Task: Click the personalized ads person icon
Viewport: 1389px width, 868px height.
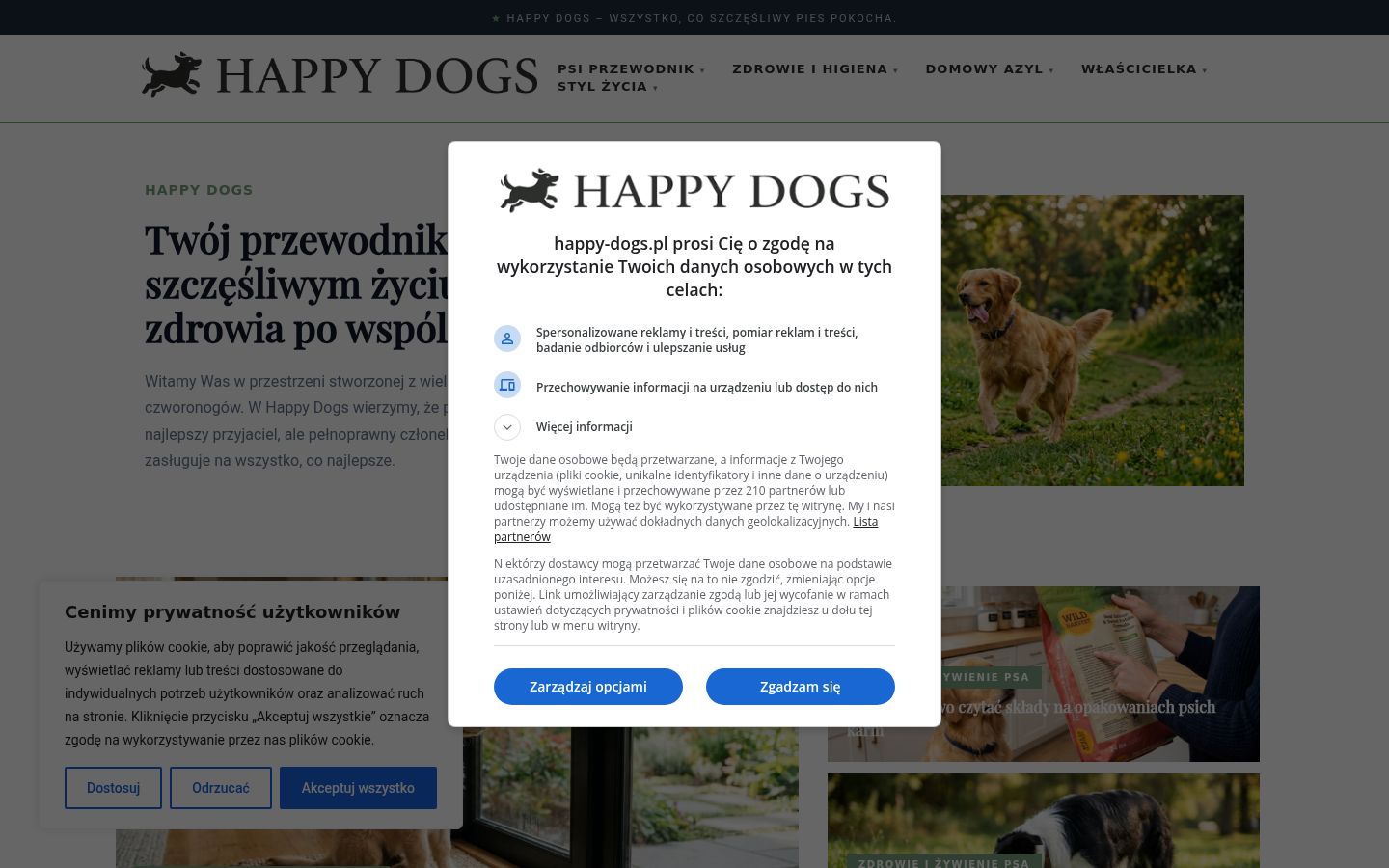Action: click(x=507, y=339)
